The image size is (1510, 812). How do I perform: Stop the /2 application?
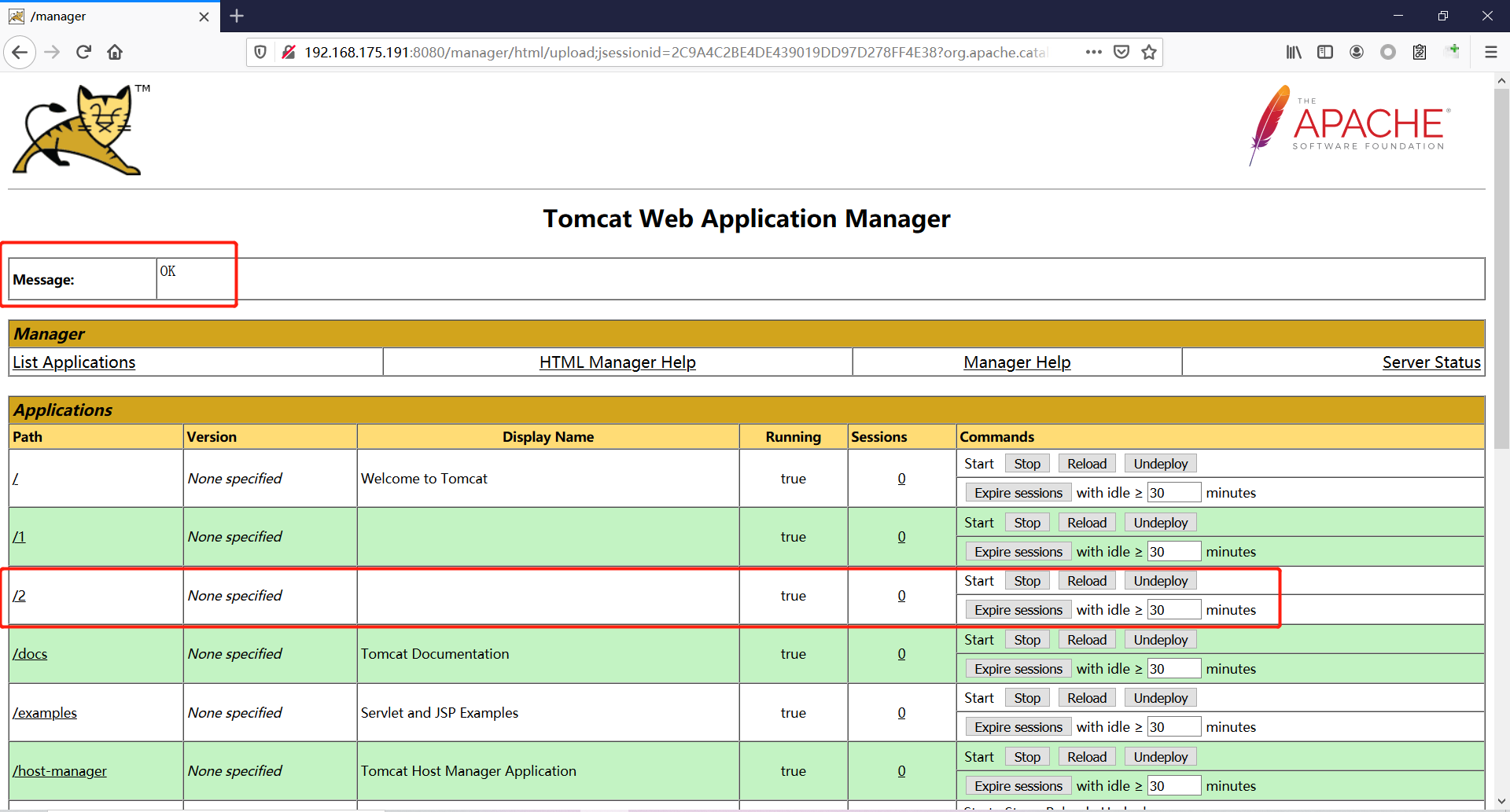click(x=1027, y=581)
